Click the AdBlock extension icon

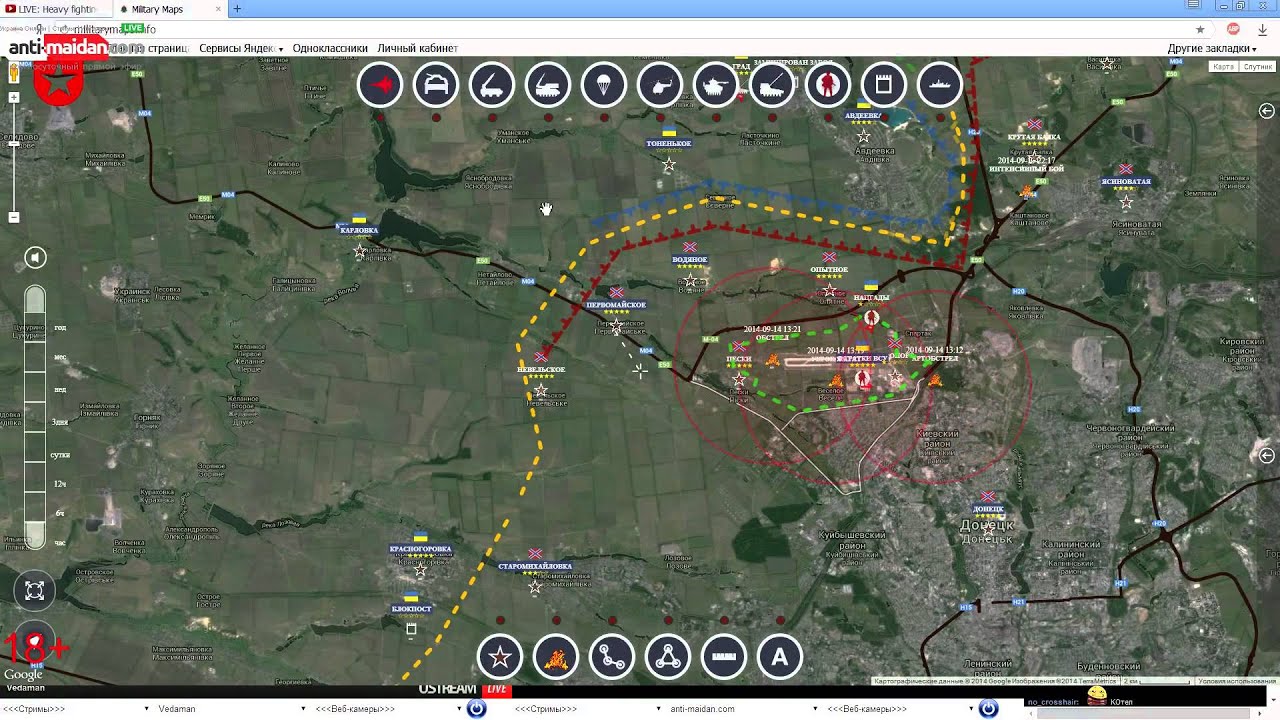pos(1234,29)
